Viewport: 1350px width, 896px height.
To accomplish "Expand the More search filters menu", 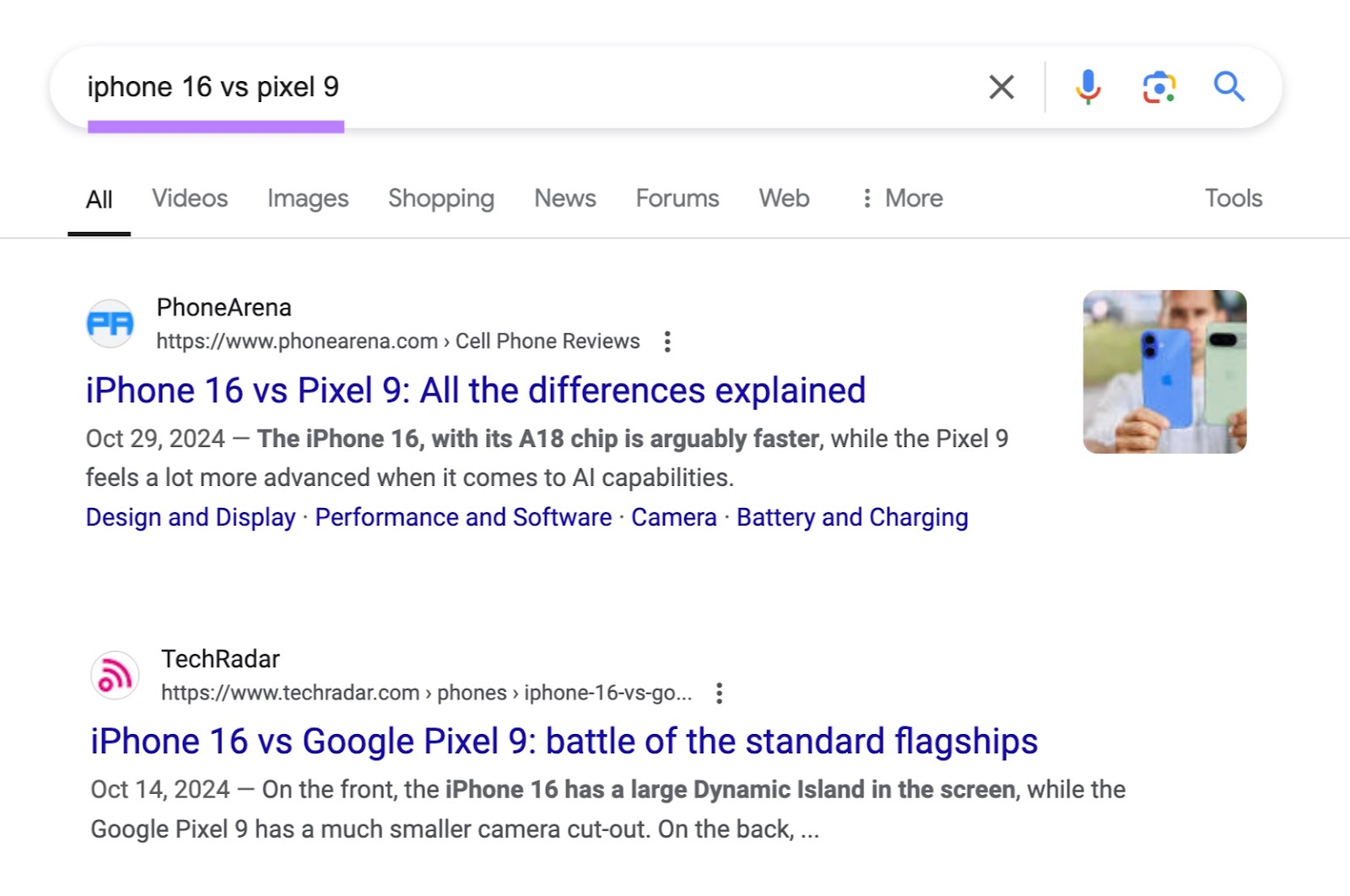I will [x=902, y=198].
